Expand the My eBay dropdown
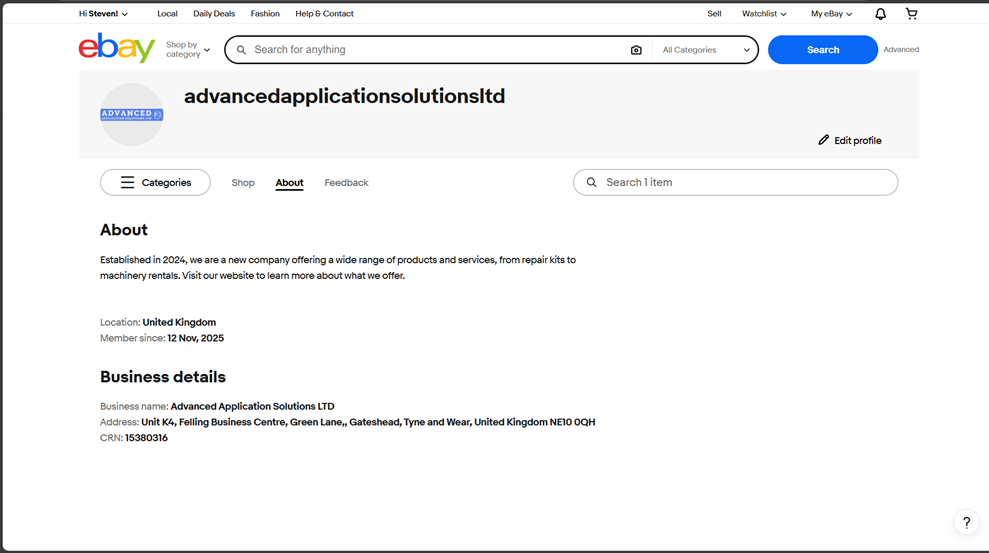The image size is (989, 553). (831, 14)
